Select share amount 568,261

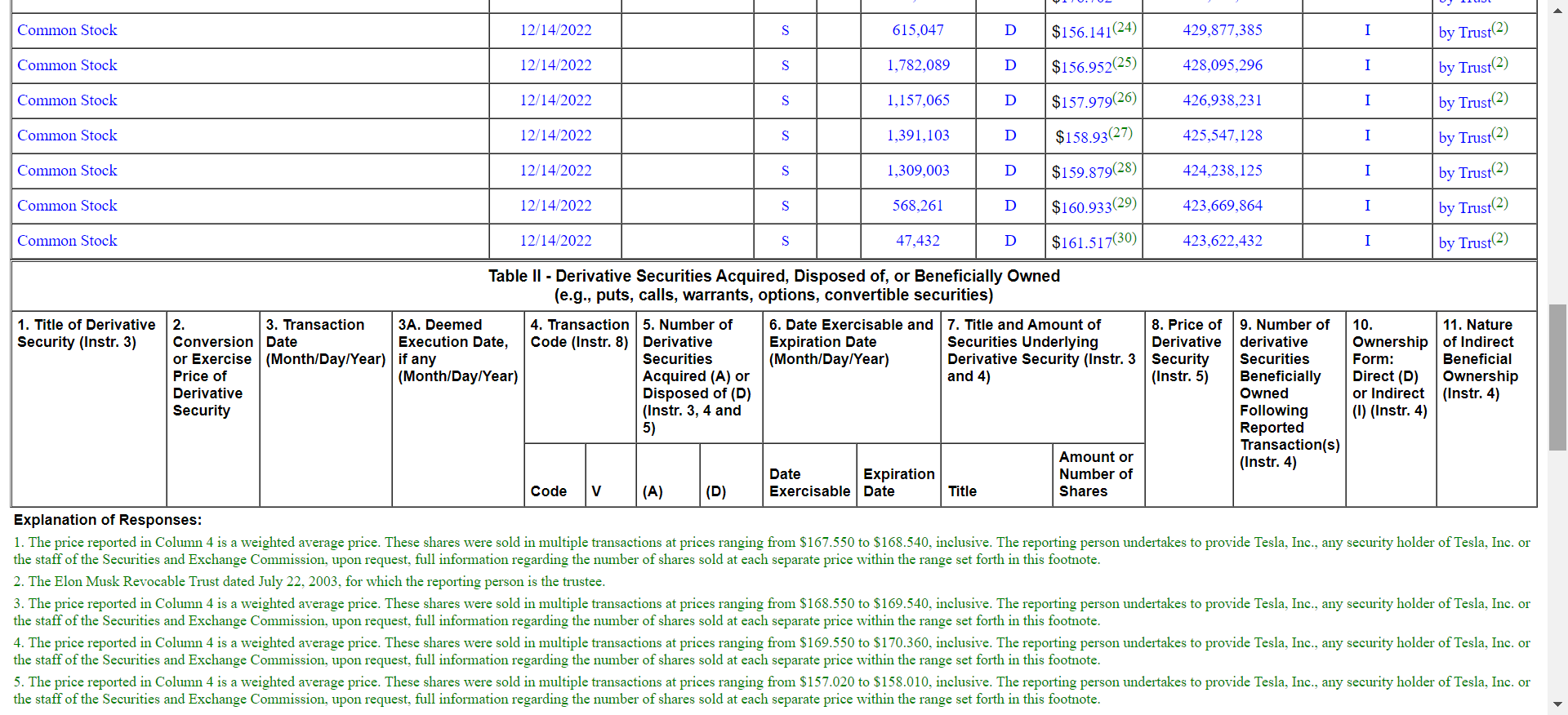click(918, 206)
